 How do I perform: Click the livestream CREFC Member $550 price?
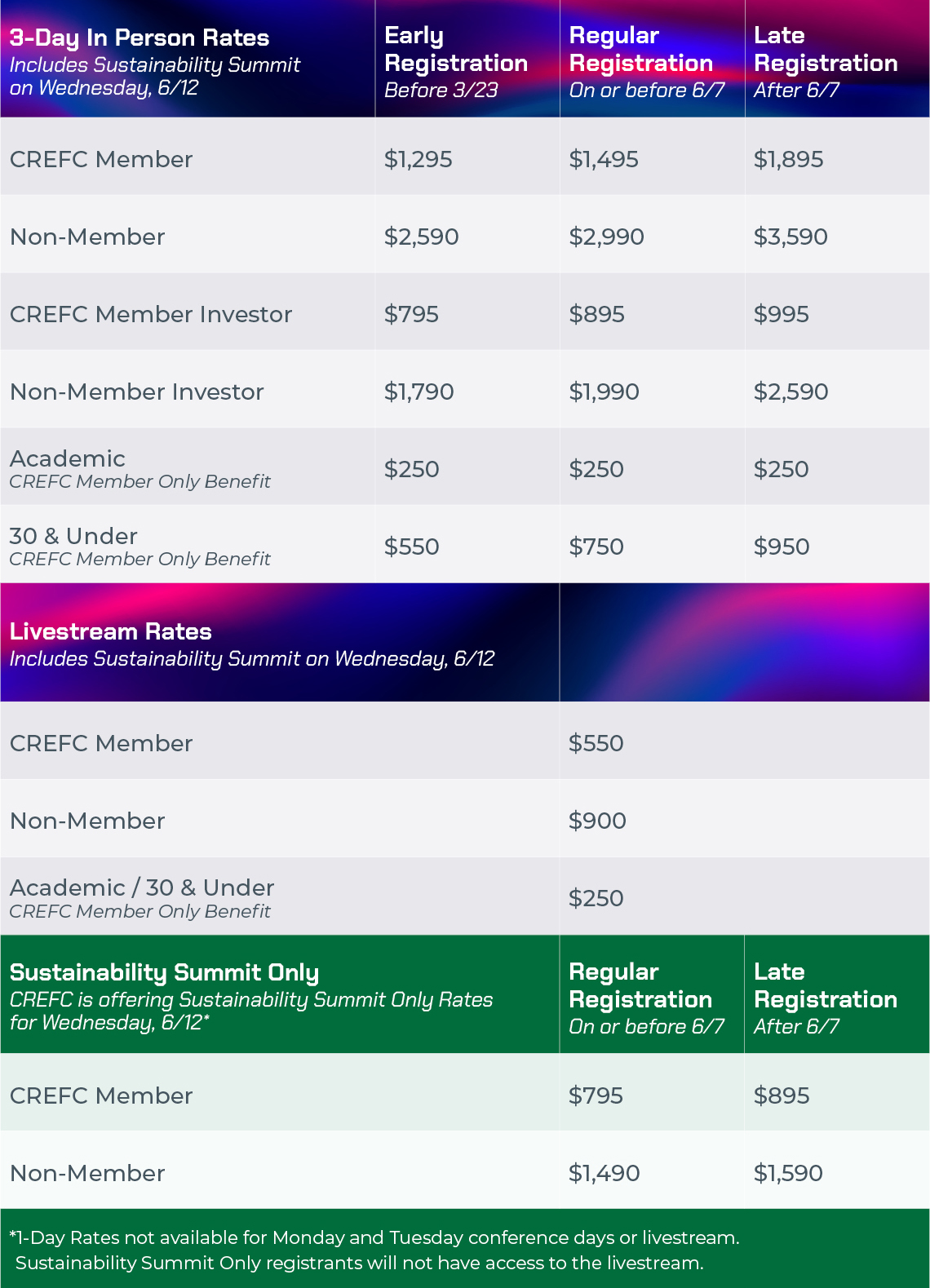[596, 743]
